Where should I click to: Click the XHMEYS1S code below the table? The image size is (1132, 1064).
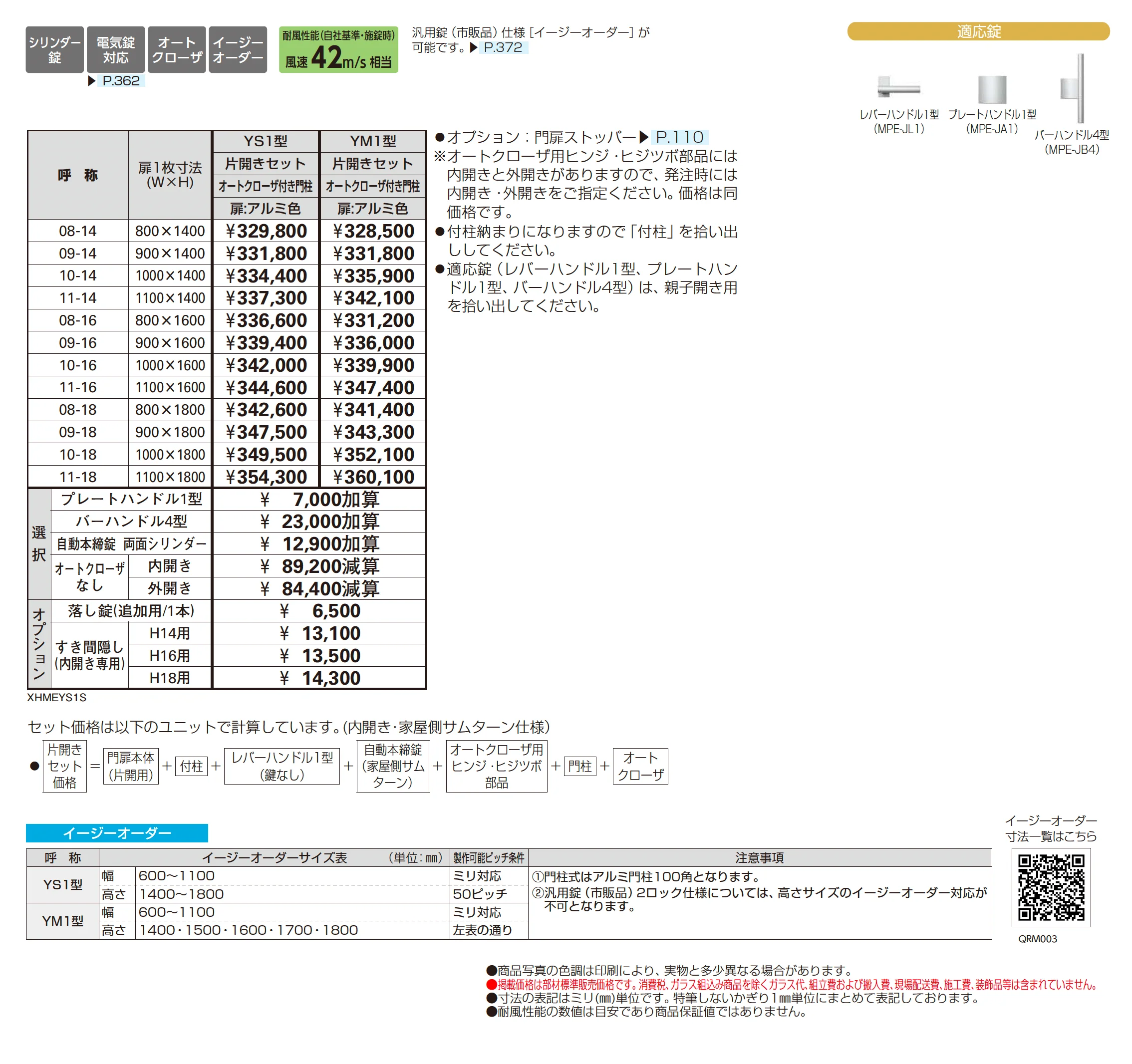pyautogui.click(x=56, y=697)
